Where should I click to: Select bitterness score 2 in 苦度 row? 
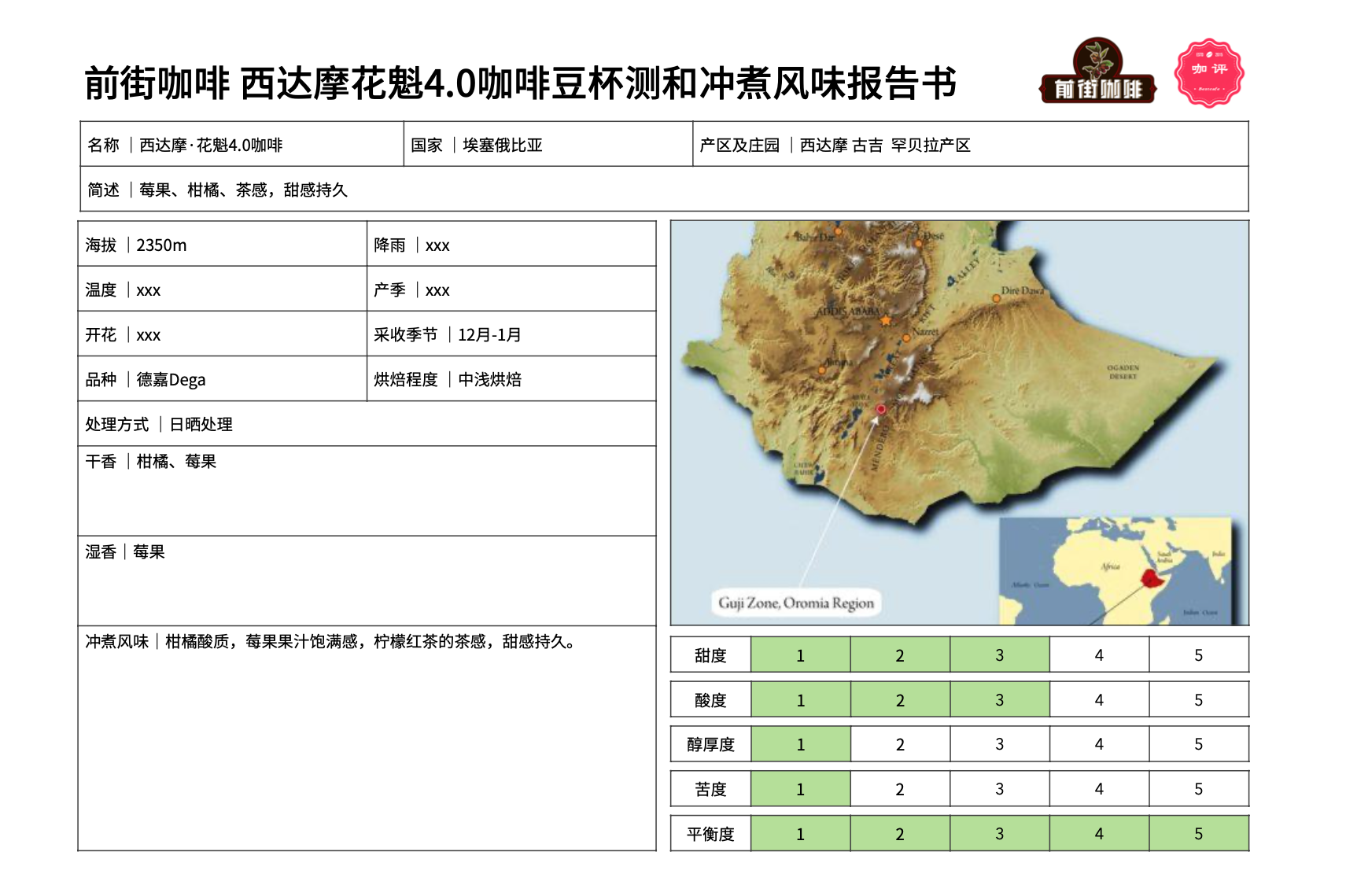(x=899, y=789)
